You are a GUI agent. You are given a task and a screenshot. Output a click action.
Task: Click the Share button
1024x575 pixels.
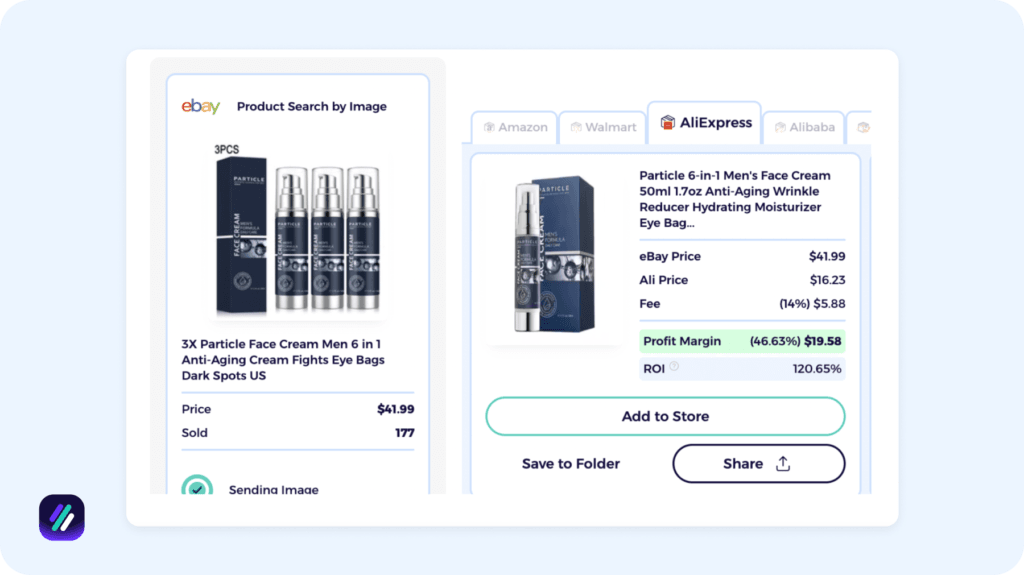coord(759,463)
